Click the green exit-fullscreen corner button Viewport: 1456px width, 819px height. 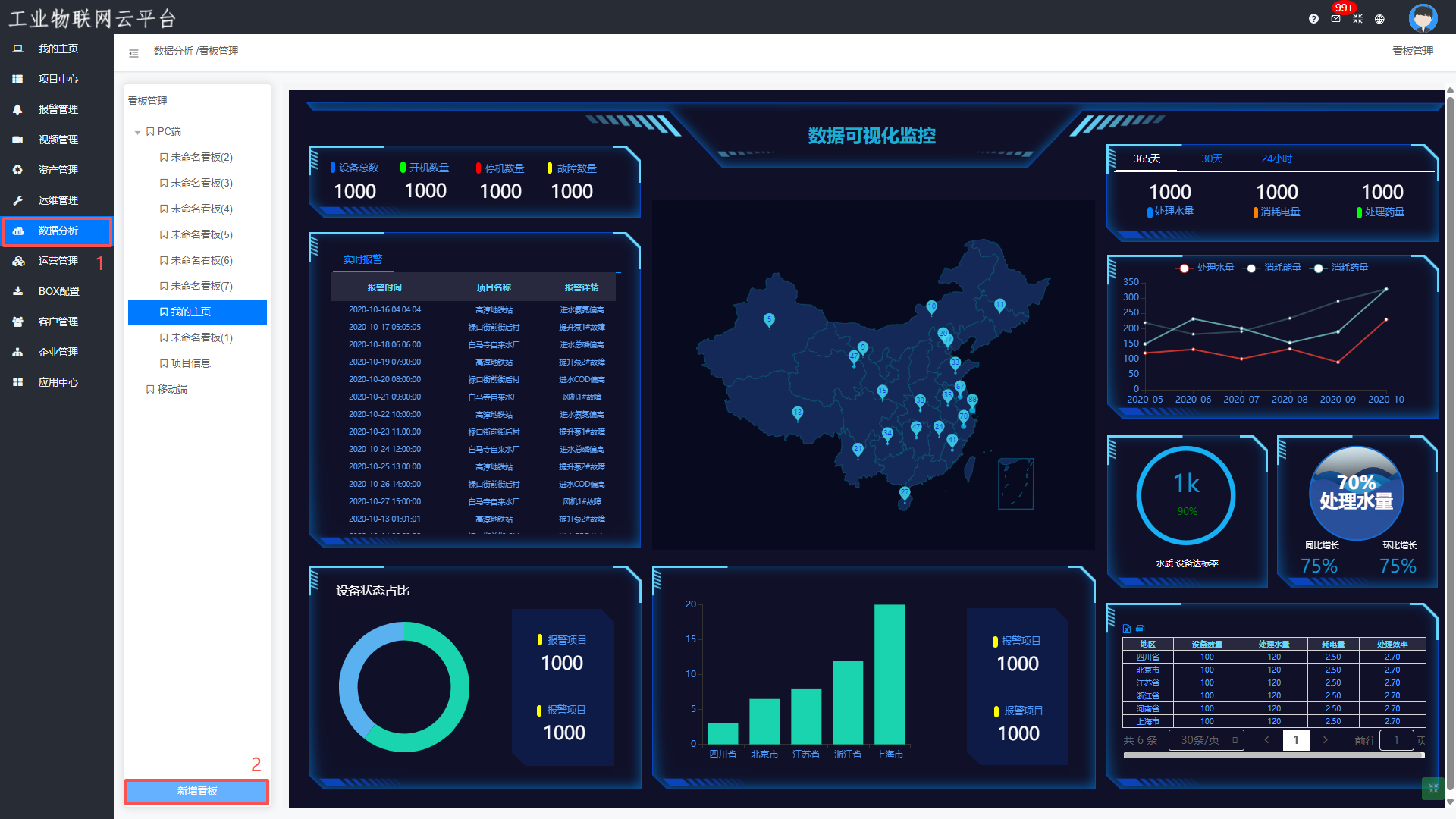[1432, 788]
